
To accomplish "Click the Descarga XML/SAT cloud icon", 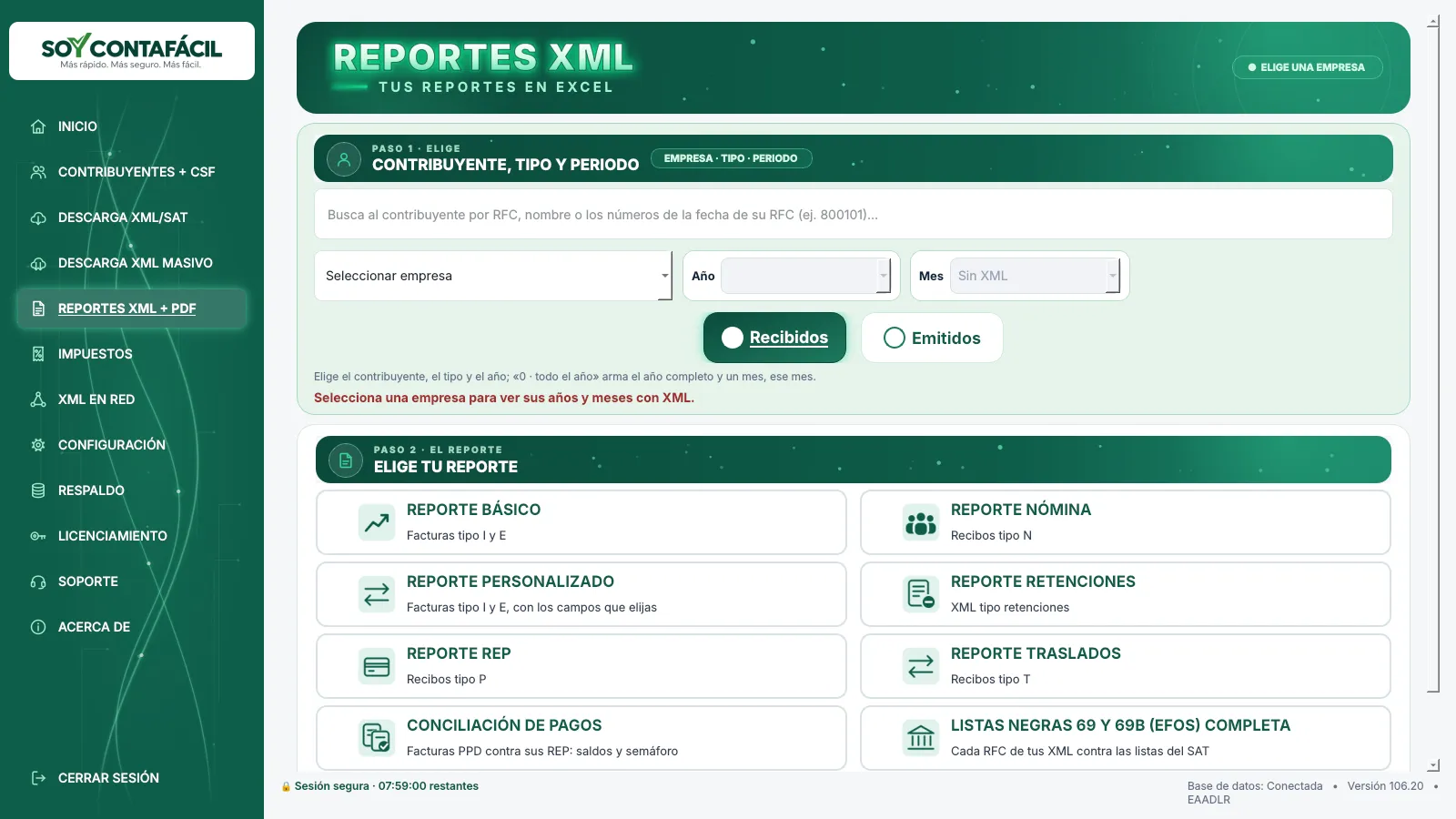I will click(x=38, y=217).
